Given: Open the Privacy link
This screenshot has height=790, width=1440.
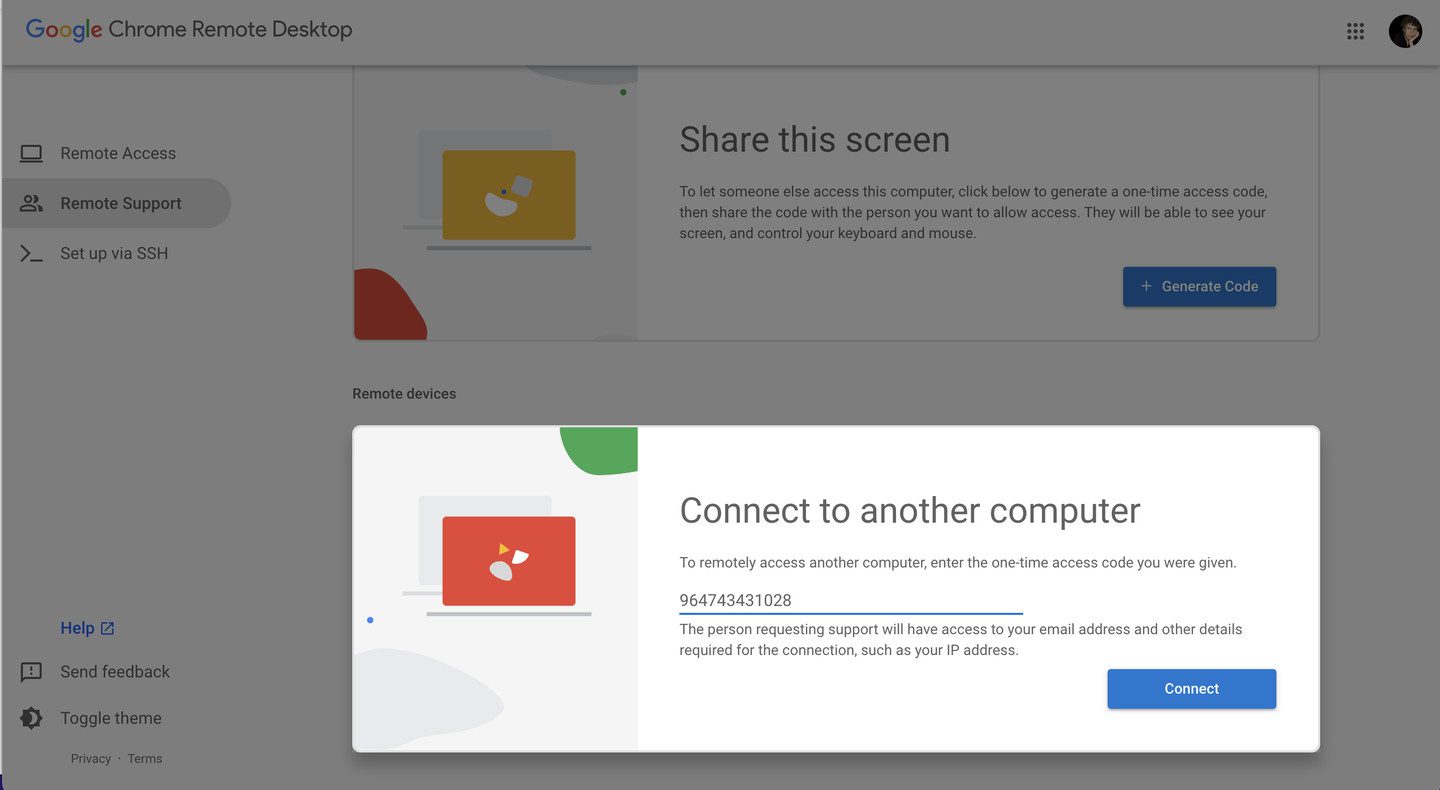Looking at the screenshot, I should click(91, 759).
